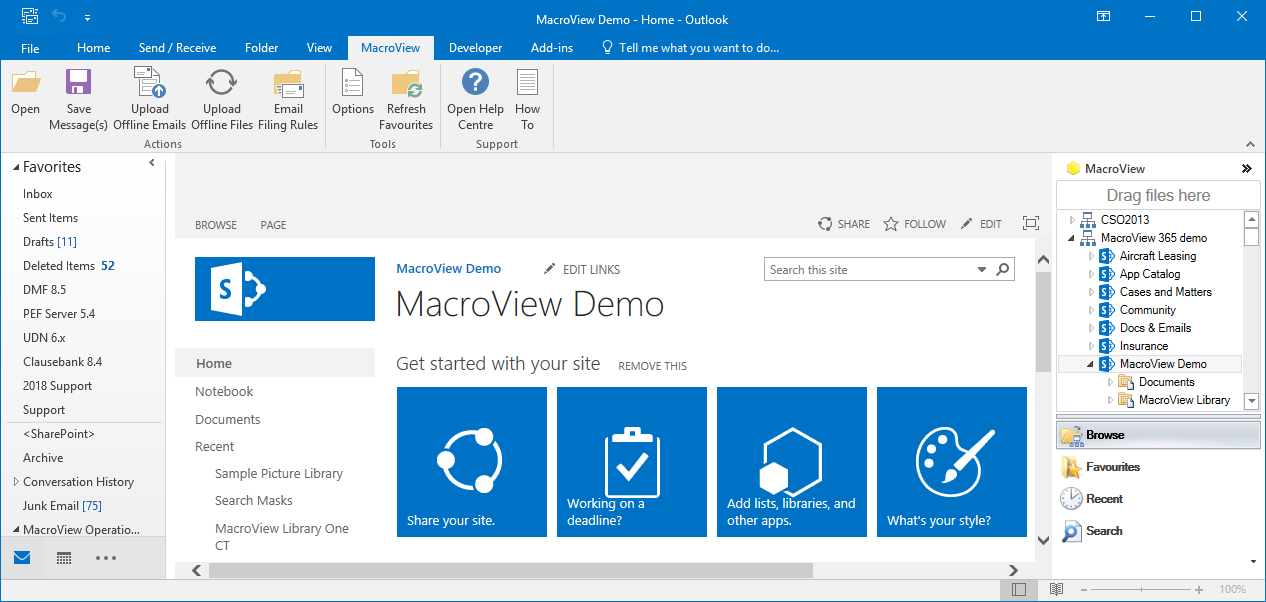Collapse the MacroView 365 demo node
The height and width of the screenshot is (602, 1266).
tap(1072, 237)
